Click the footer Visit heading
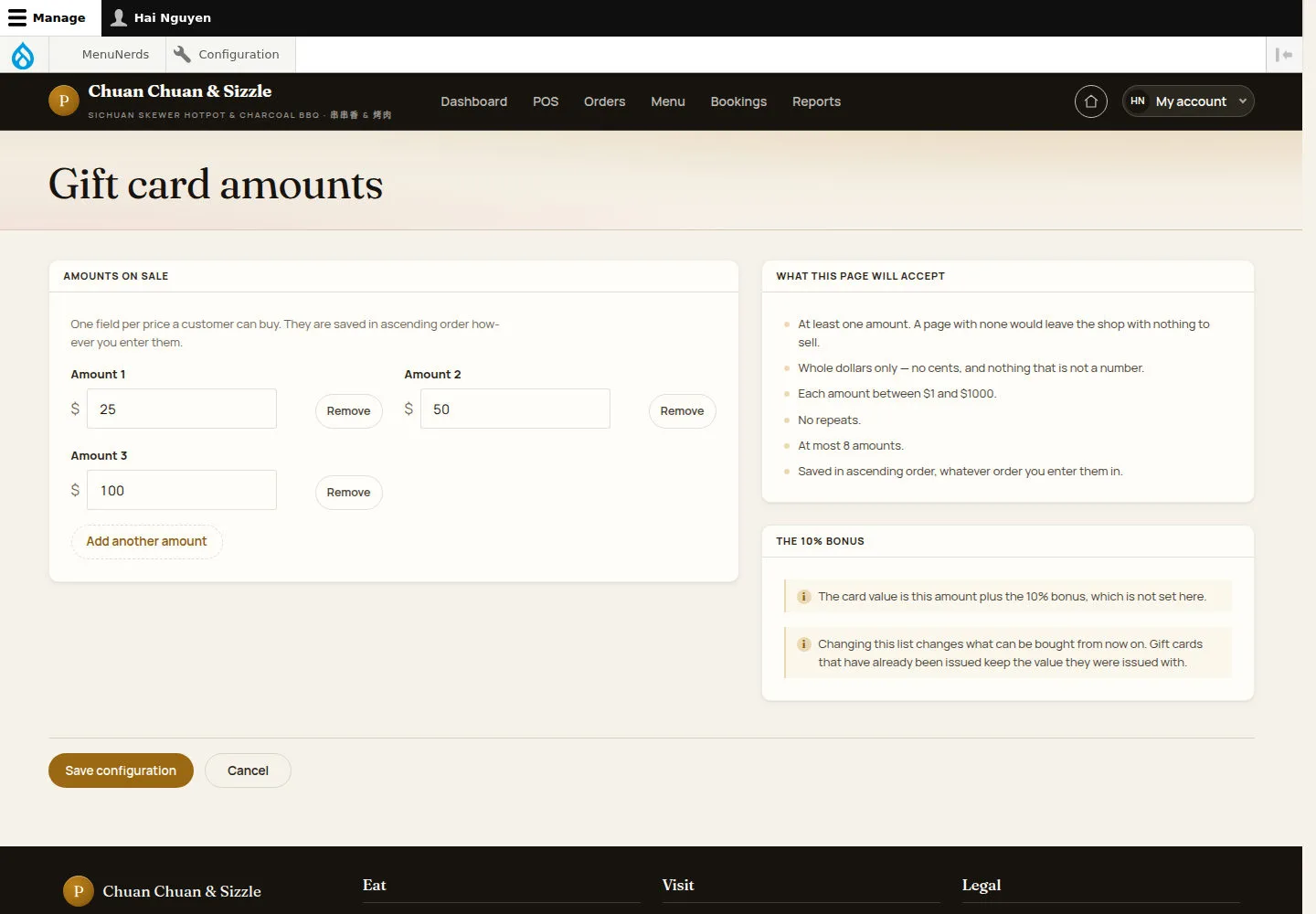1316x914 pixels. (x=678, y=885)
